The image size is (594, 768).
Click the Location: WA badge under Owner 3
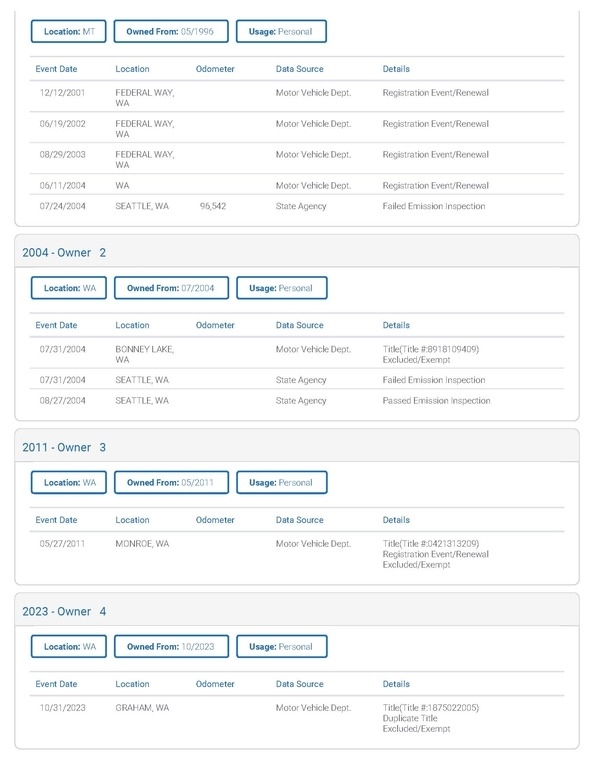[x=69, y=482]
